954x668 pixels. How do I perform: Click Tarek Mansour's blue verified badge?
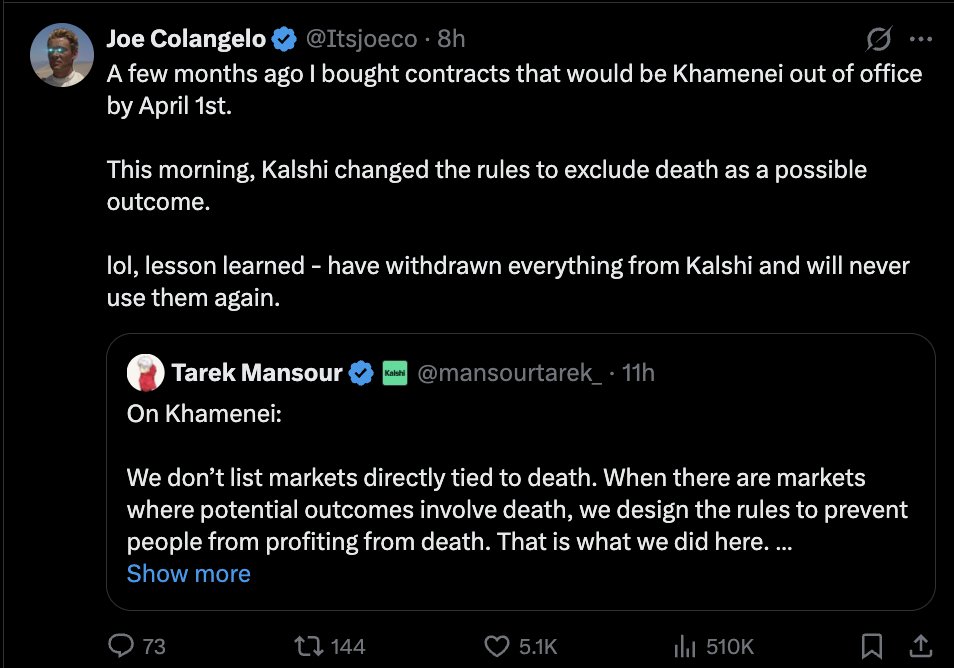[359, 373]
